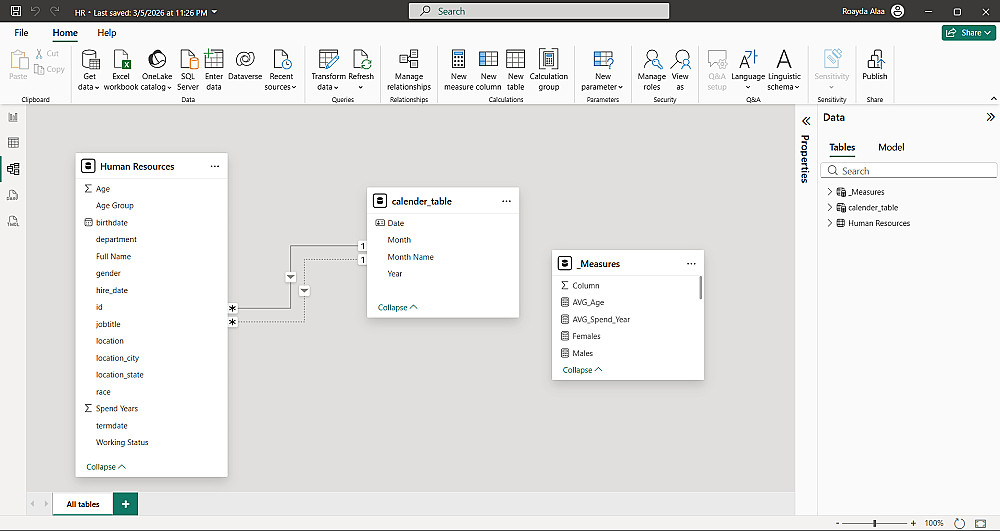The height and width of the screenshot is (531, 1000).
Task: Click the zoom slider in status bar
Action: pos(875,523)
